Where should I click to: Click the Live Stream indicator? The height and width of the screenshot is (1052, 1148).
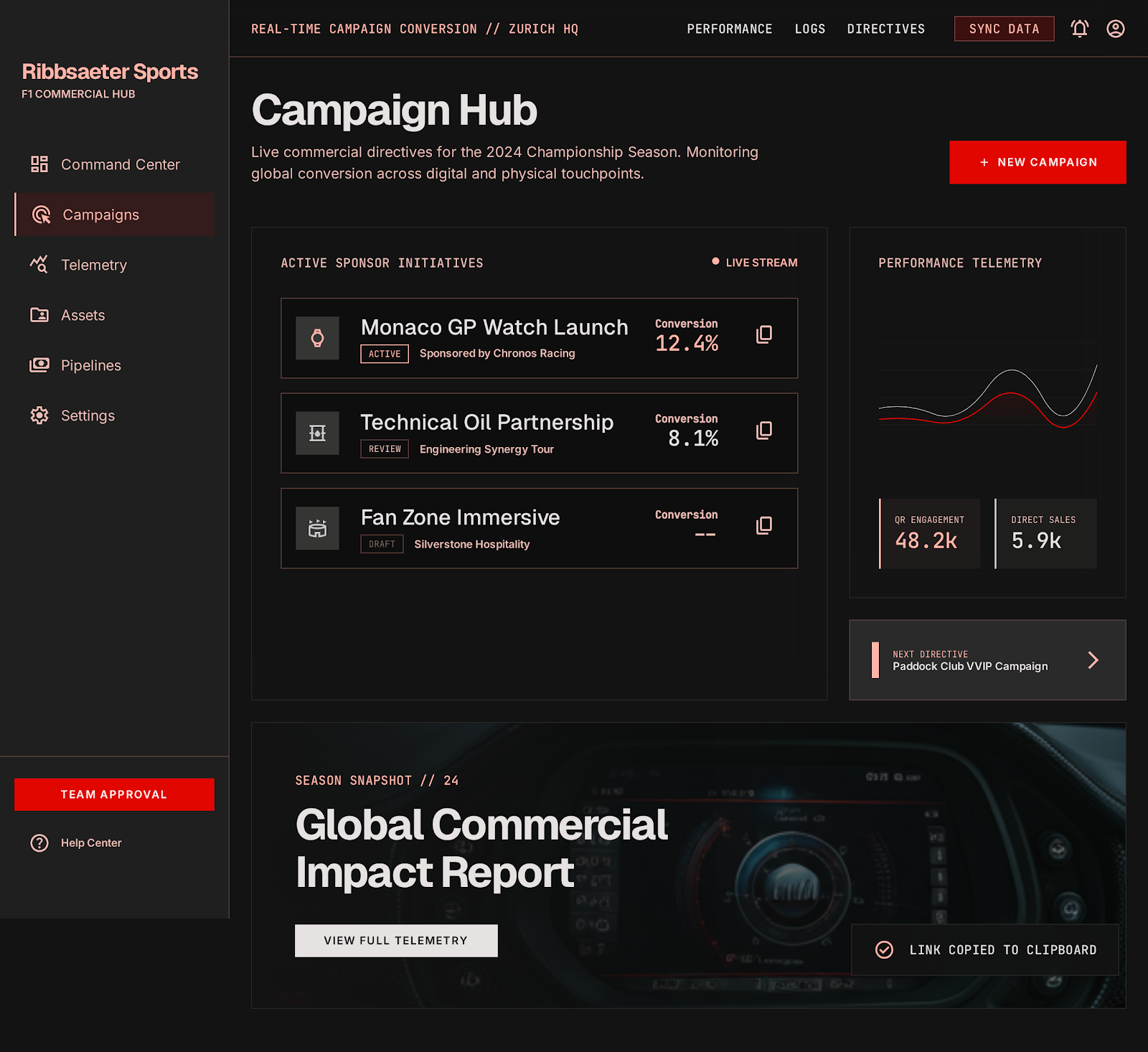click(x=754, y=263)
